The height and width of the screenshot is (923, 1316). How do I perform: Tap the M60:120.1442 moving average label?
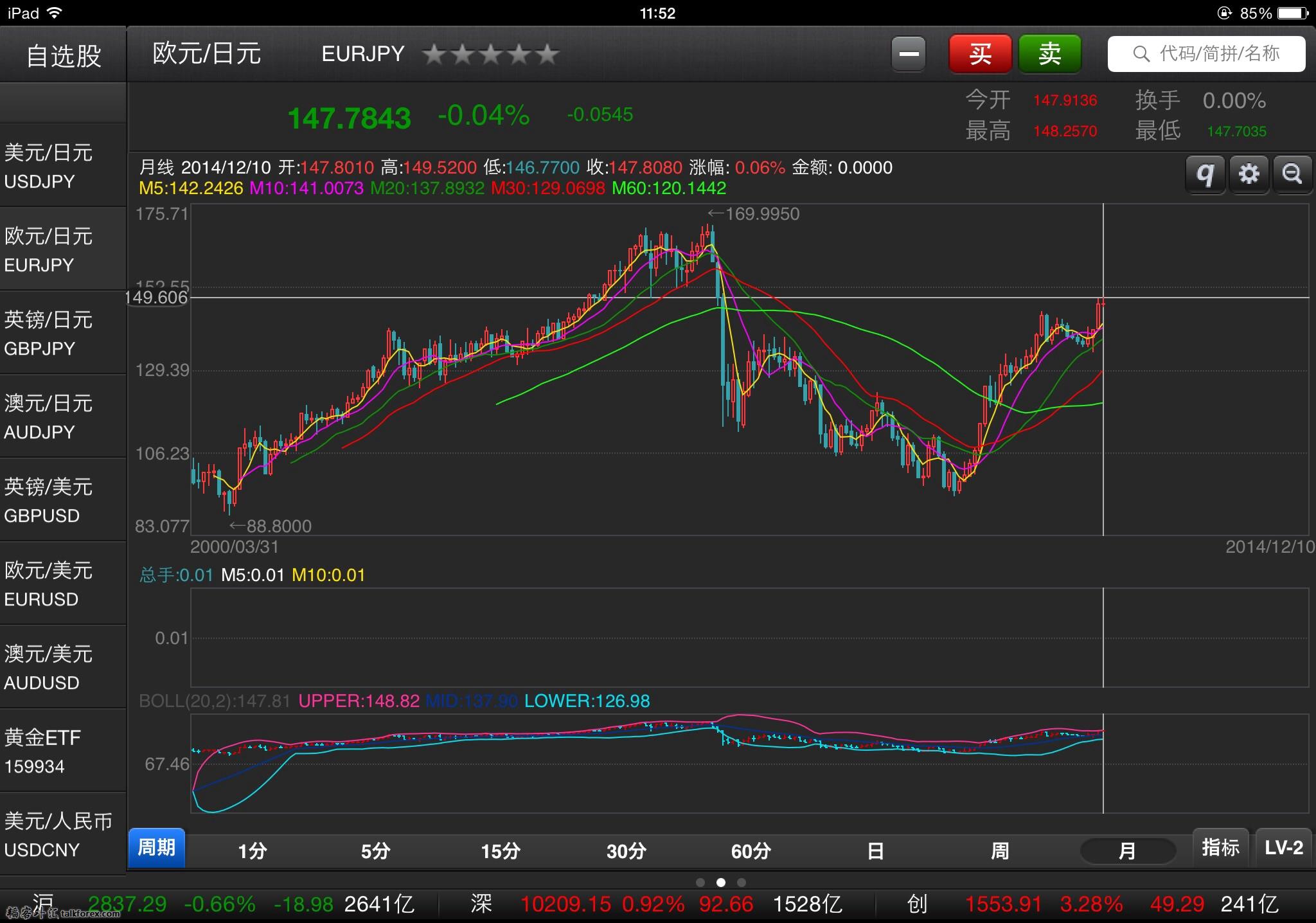pyautogui.click(x=669, y=188)
